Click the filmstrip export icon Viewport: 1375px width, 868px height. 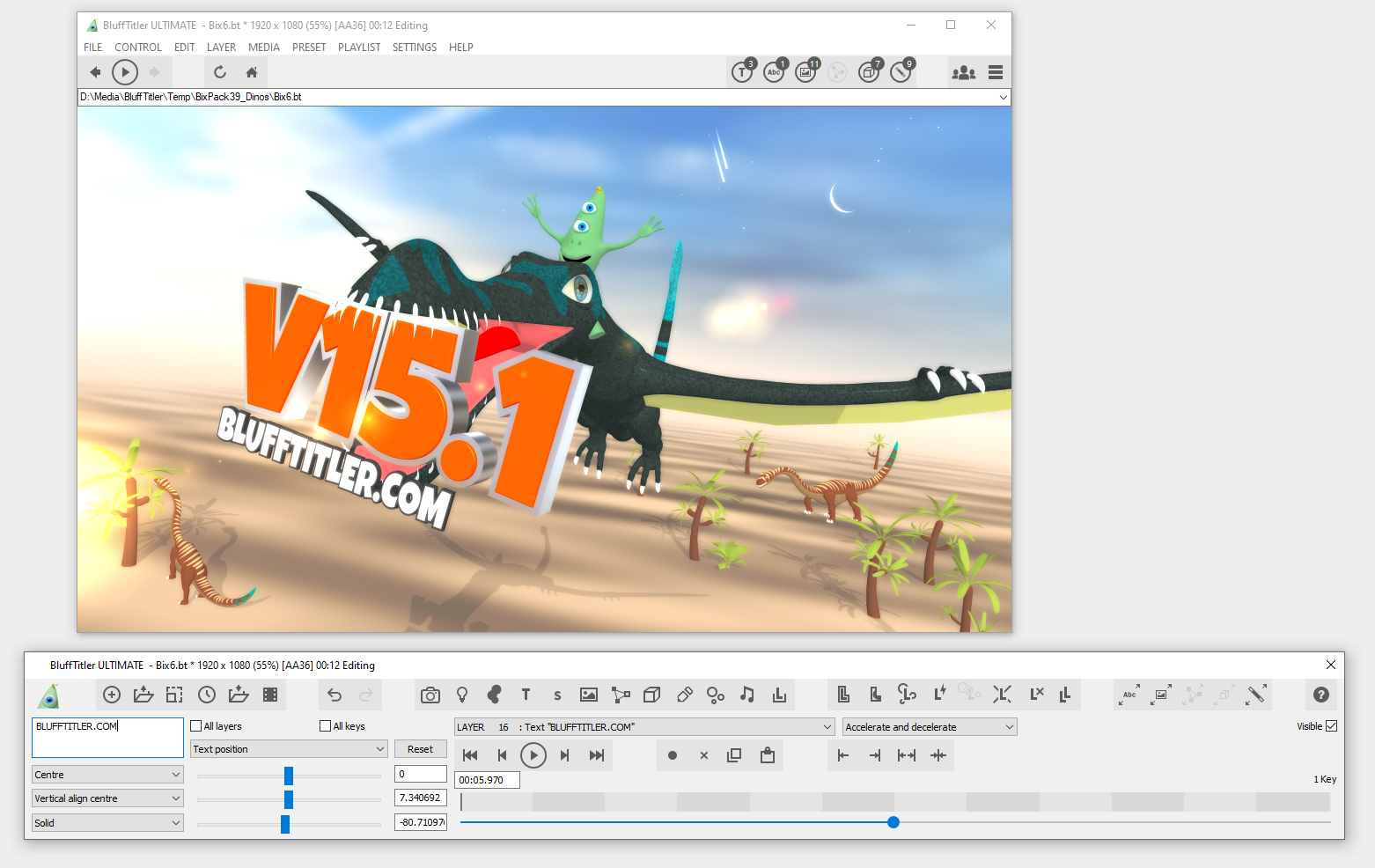point(270,695)
